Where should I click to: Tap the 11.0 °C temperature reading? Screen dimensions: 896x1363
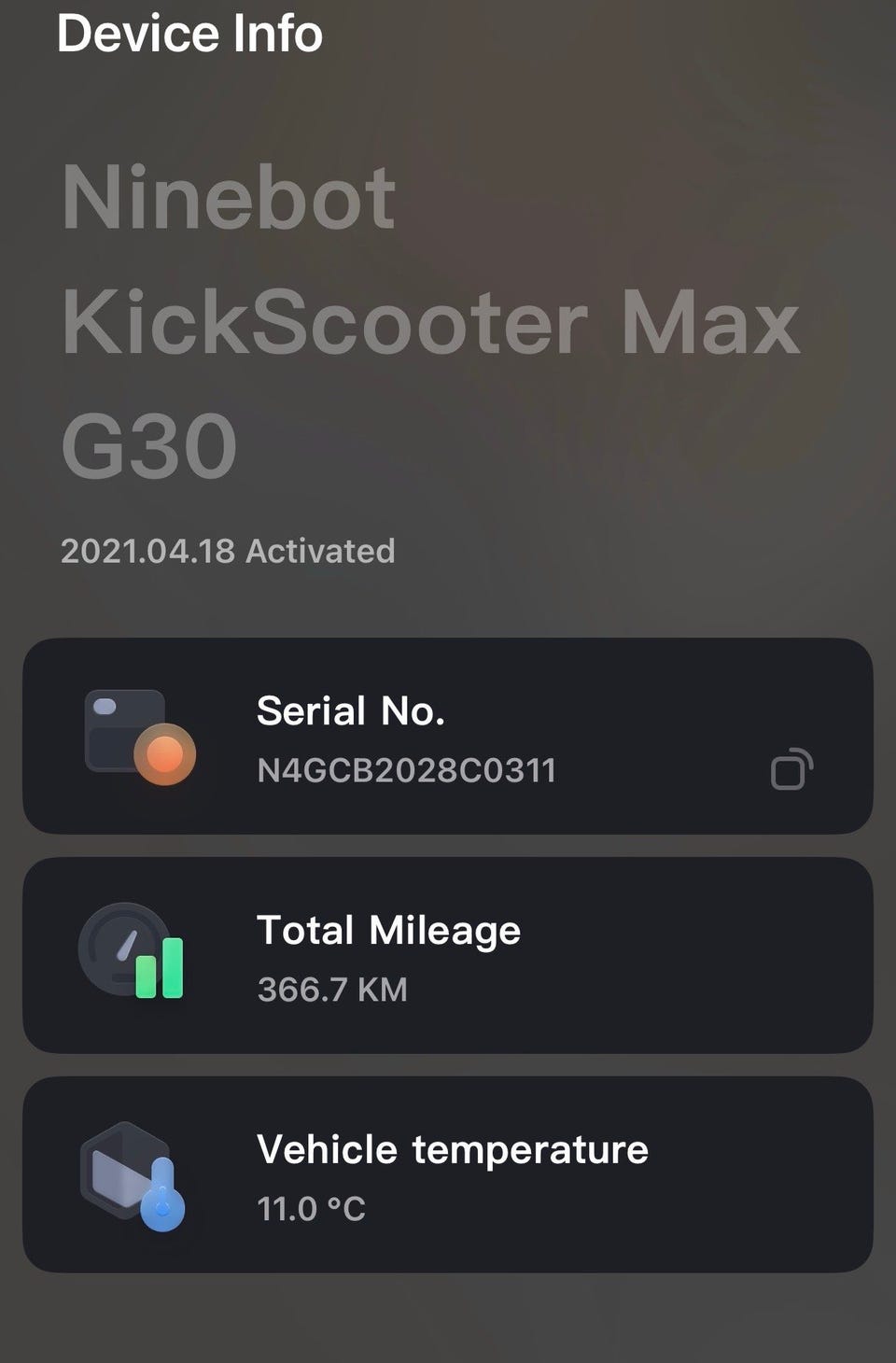[x=311, y=1209]
